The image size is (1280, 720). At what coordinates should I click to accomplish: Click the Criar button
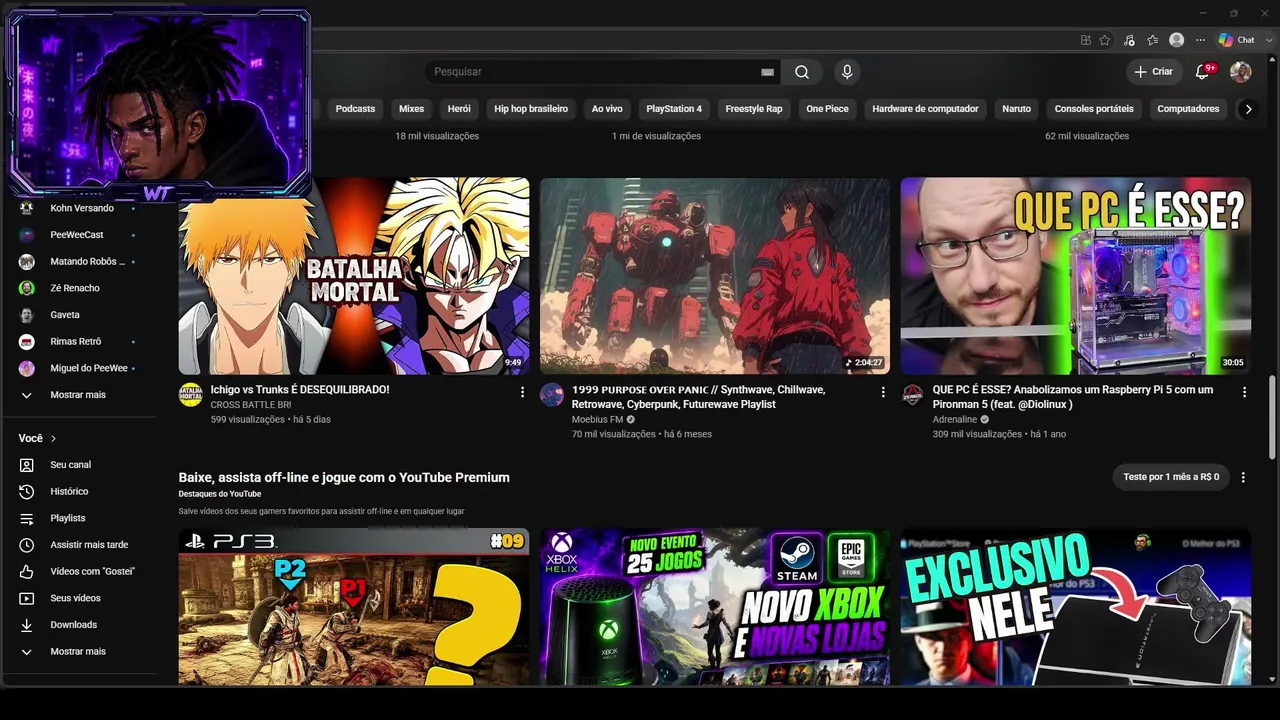[1153, 72]
